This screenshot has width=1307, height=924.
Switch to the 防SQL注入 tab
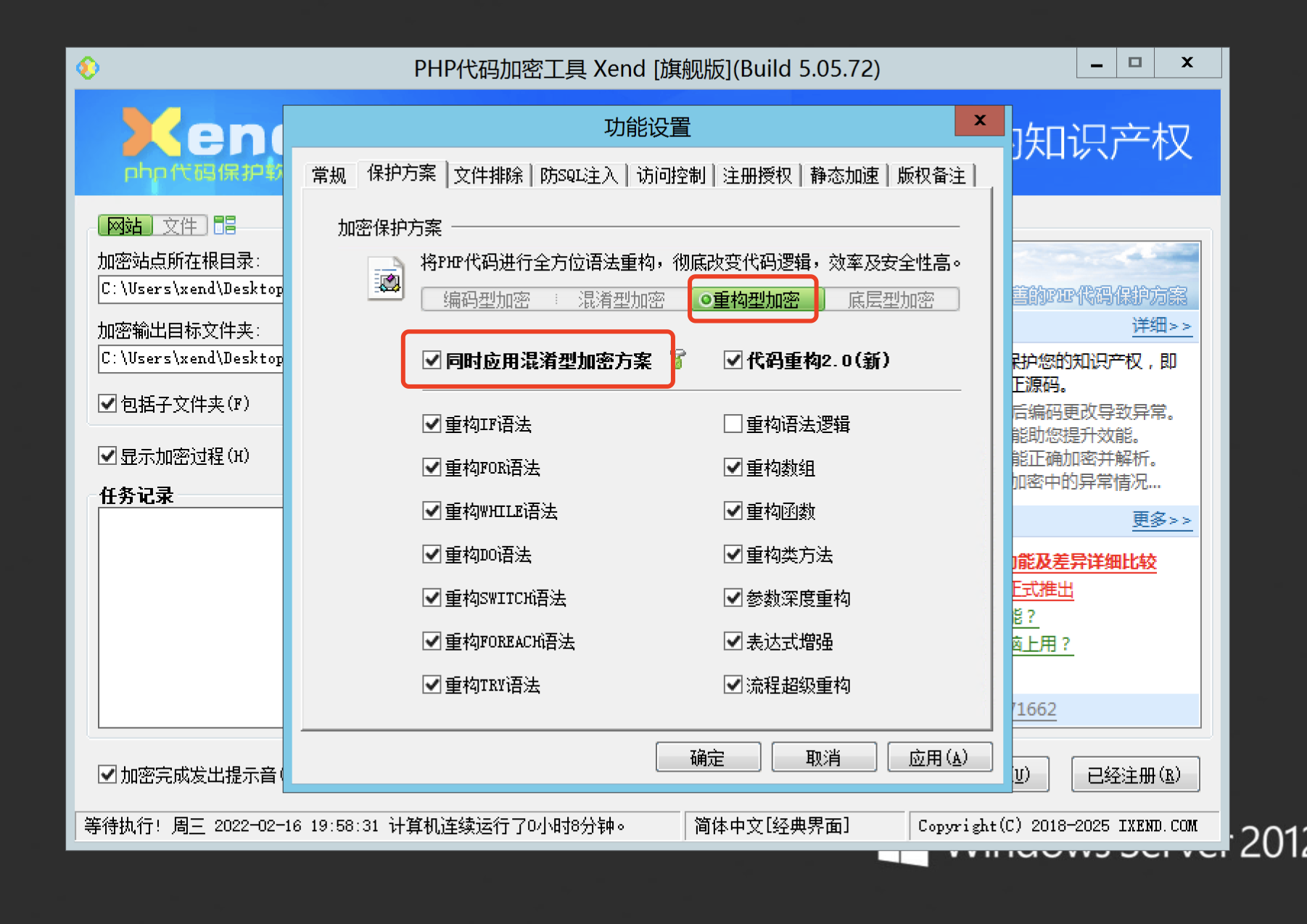(579, 176)
